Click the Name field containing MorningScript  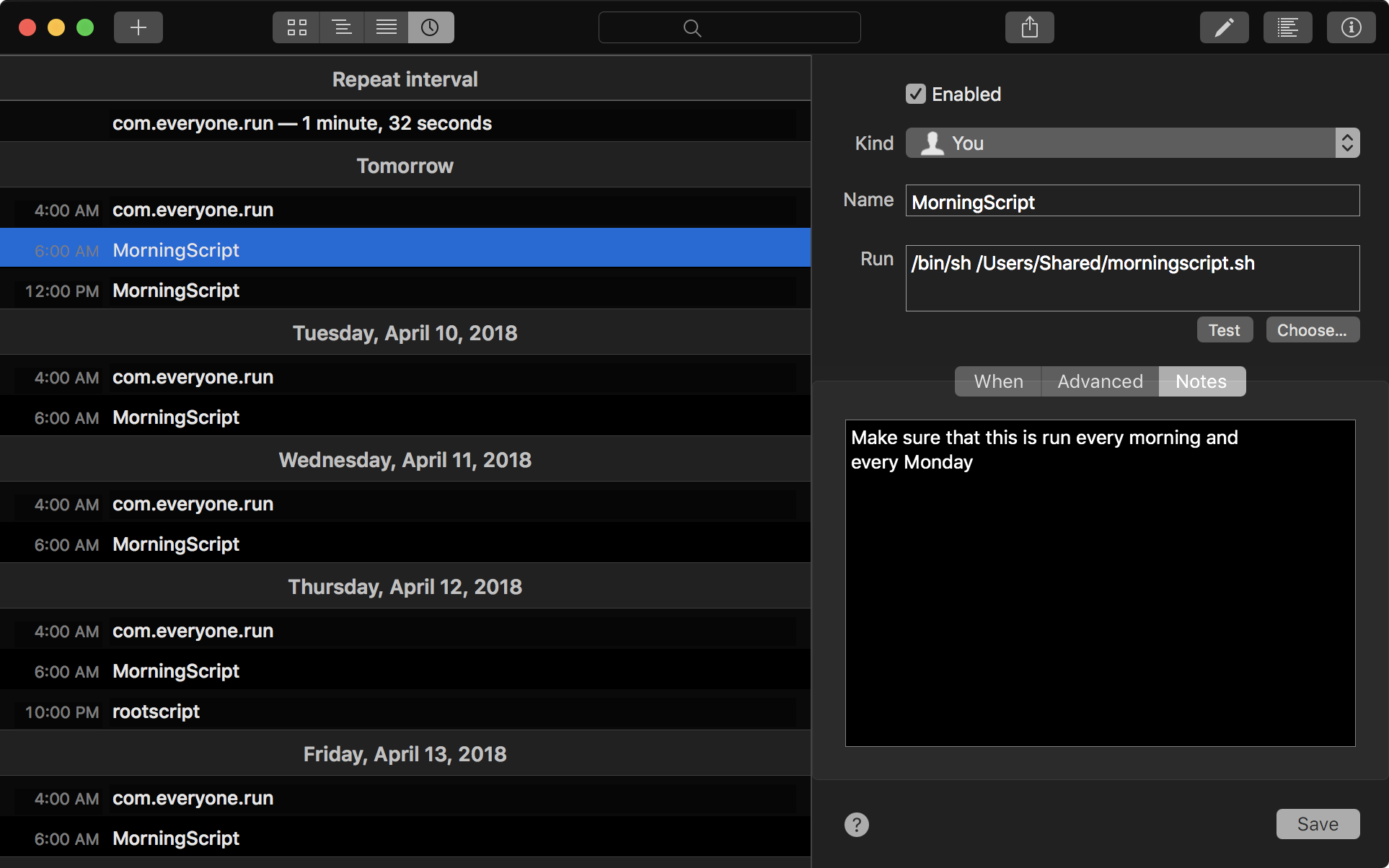[1132, 201]
